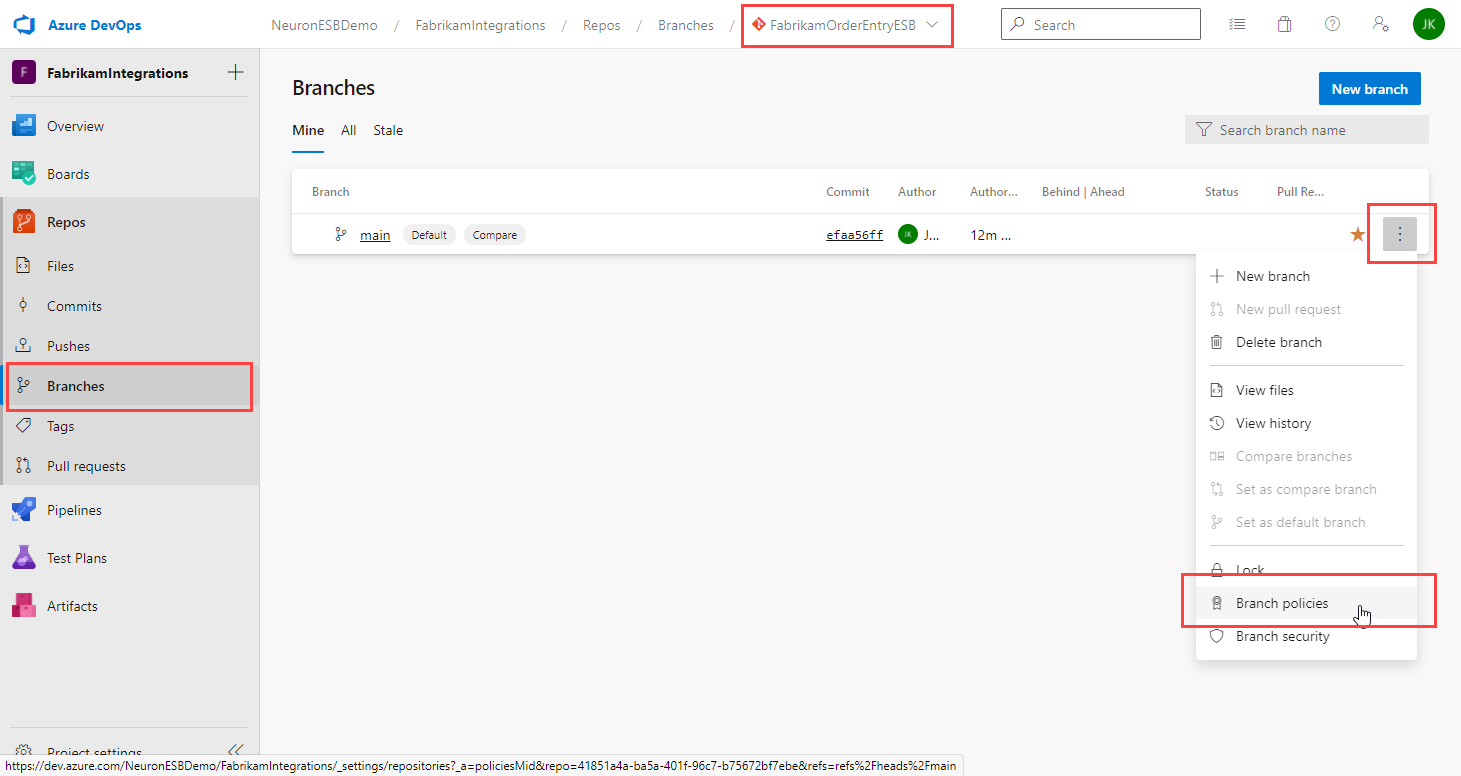
Task: Click the 12m authored date cell
Action: coord(991,235)
